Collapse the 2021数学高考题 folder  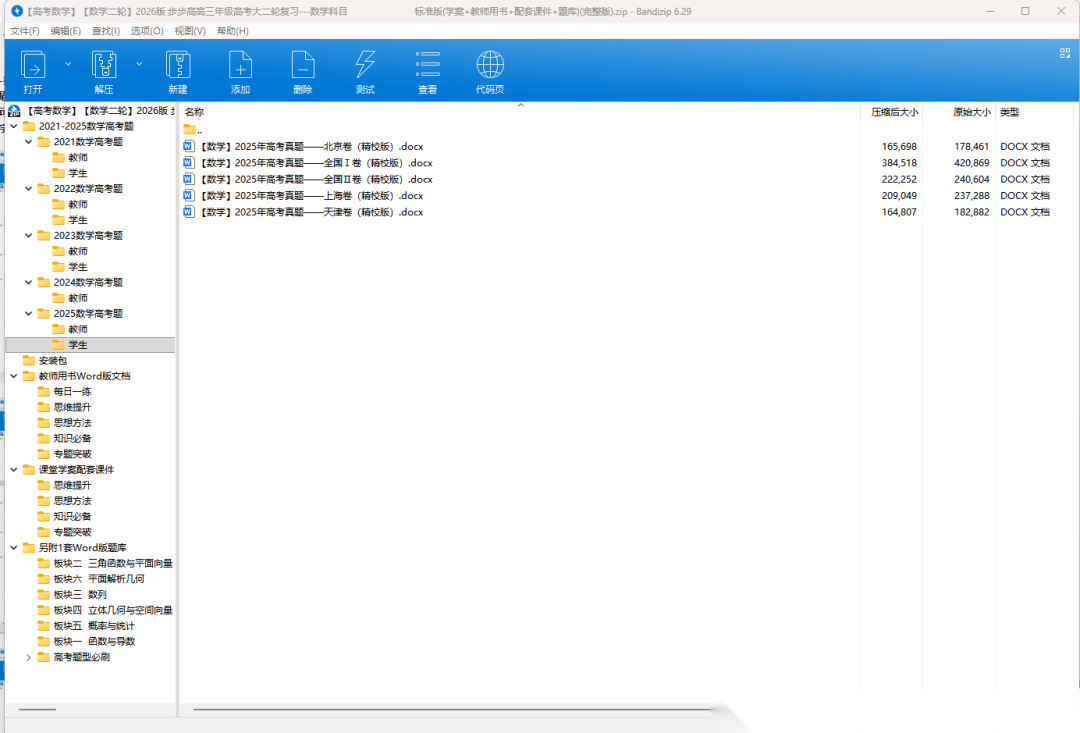[x=28, y=142]
